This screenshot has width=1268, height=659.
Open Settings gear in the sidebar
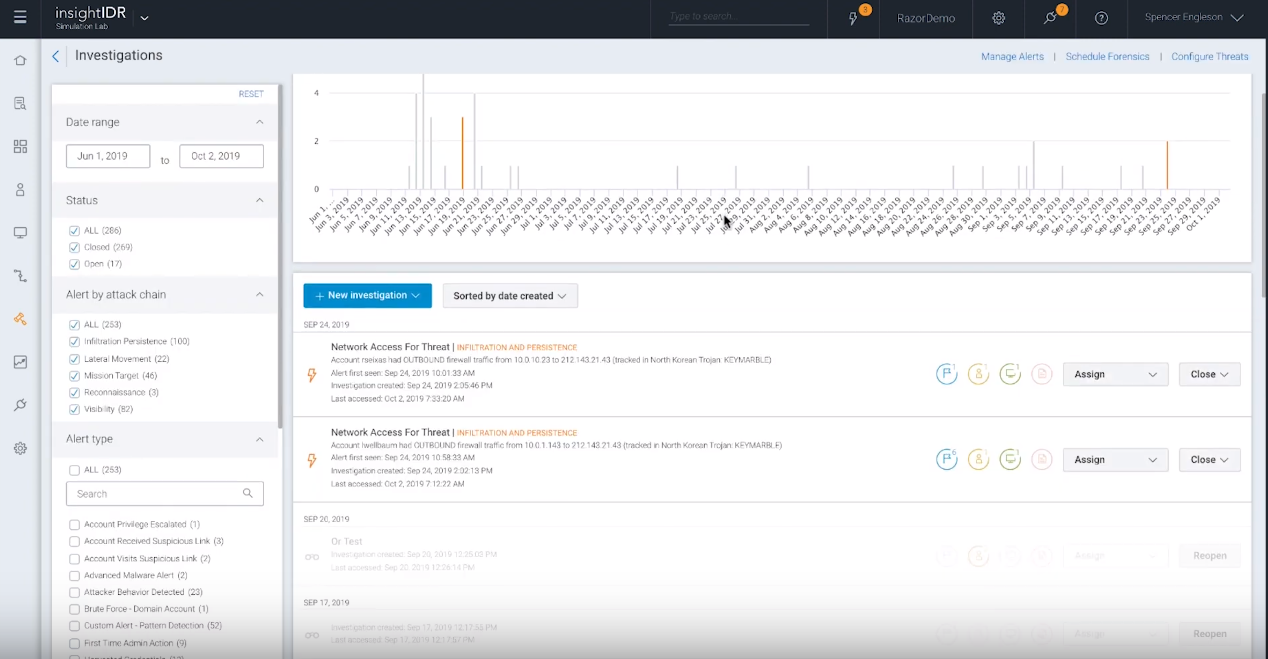coord(20,448)
